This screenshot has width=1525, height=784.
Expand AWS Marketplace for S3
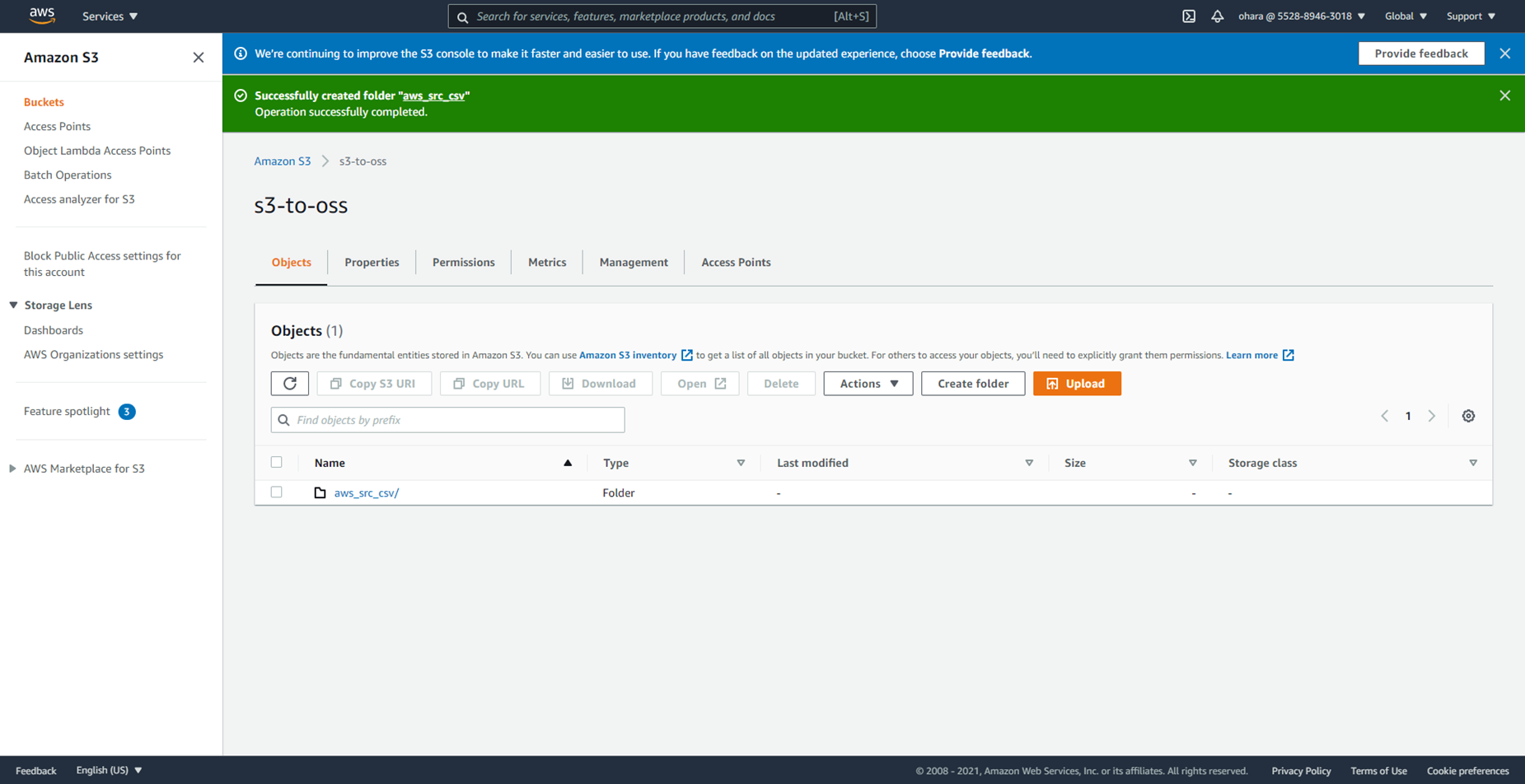[x=12, y=469]
